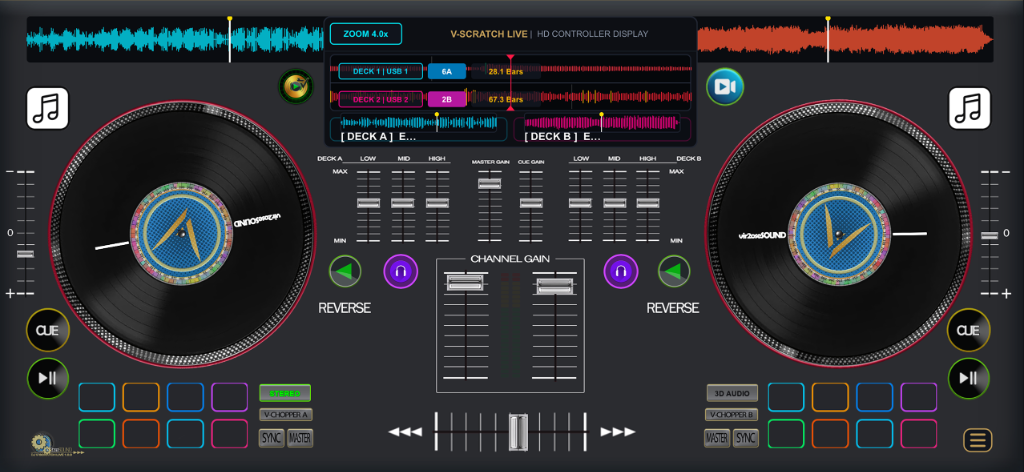
Task: Click Deck B pitch slider handle
Action: tap(989, 236)
